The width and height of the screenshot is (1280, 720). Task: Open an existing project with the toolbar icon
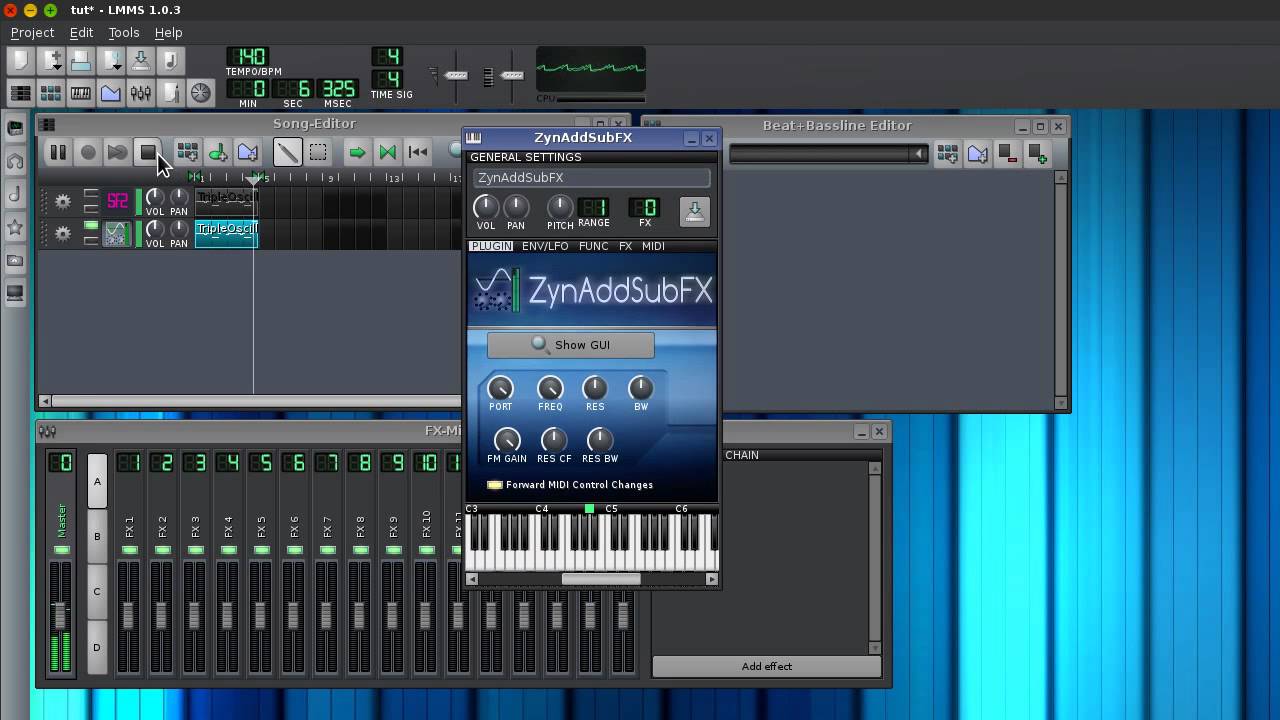(81, 61)
